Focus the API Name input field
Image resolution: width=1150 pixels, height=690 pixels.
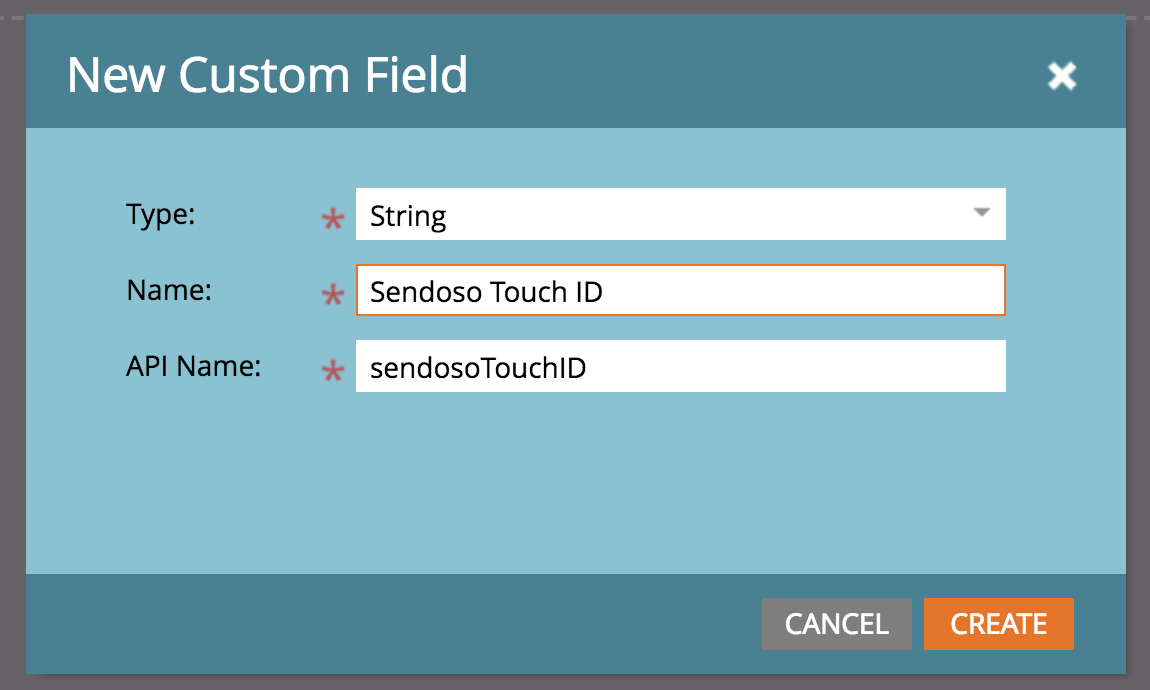[x=681, y=366]
